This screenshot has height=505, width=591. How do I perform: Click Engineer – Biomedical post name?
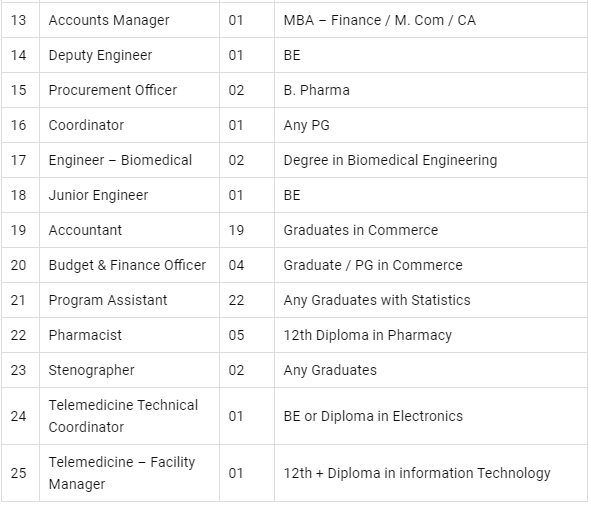click(120, 161)
